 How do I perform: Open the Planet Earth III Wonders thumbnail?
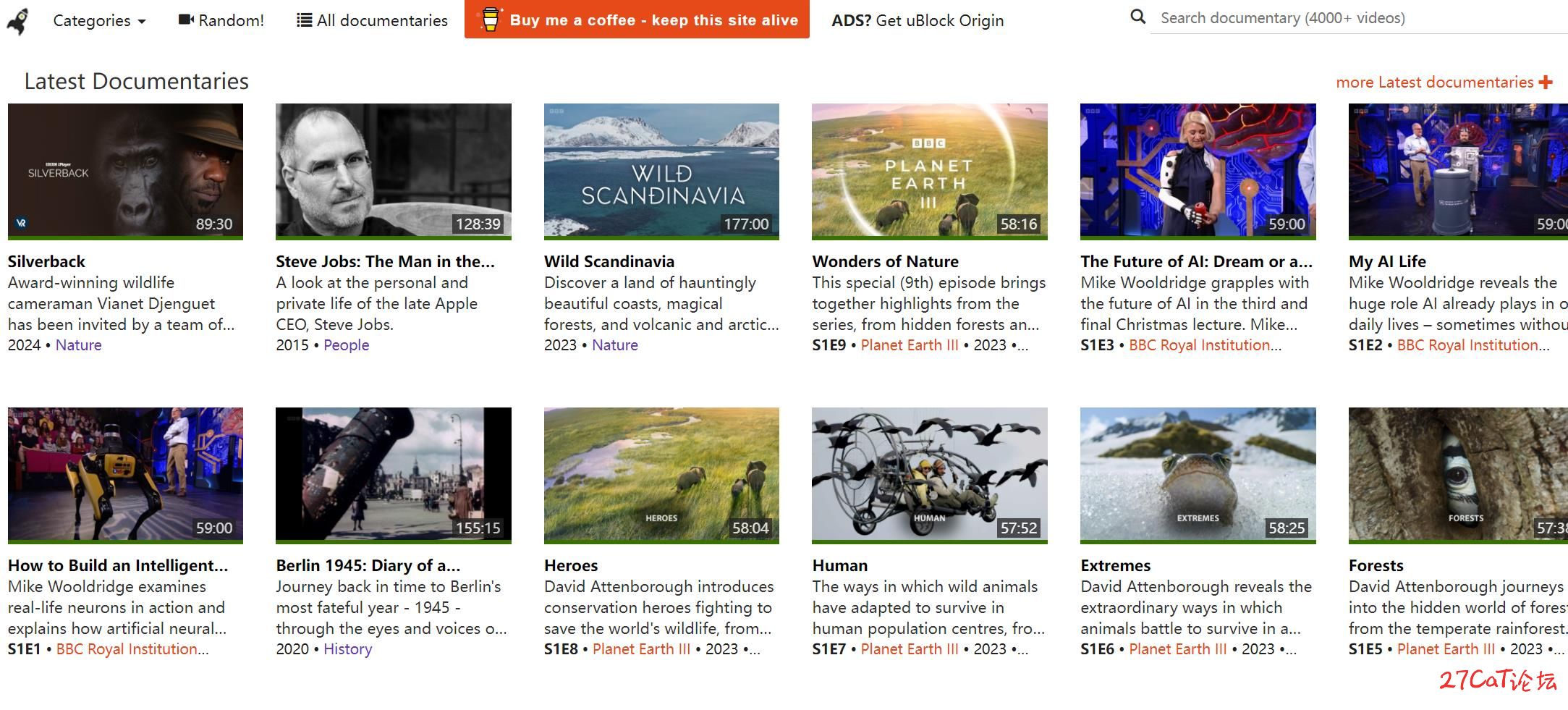click(x=930, y=172)
